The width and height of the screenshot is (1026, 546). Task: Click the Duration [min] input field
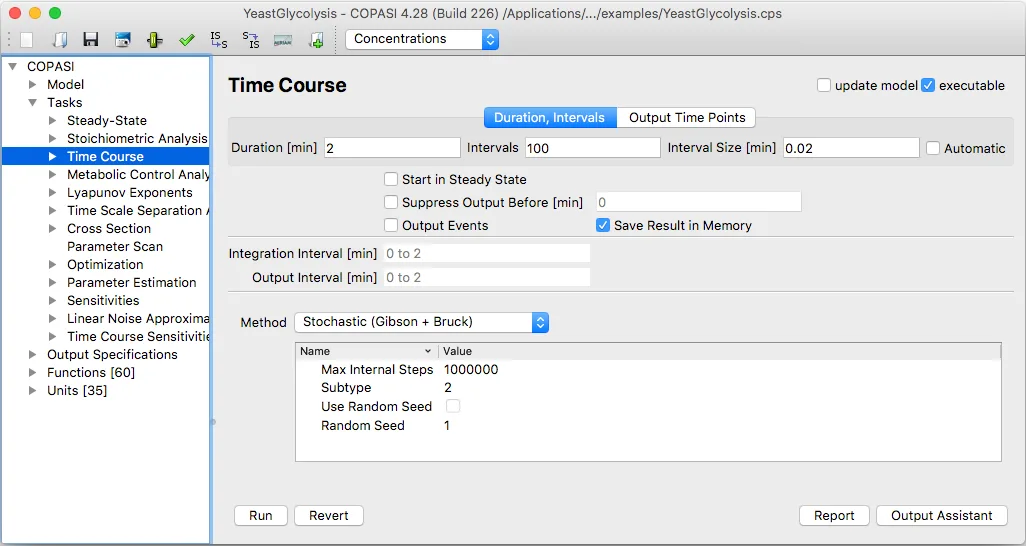coord(393,148)
